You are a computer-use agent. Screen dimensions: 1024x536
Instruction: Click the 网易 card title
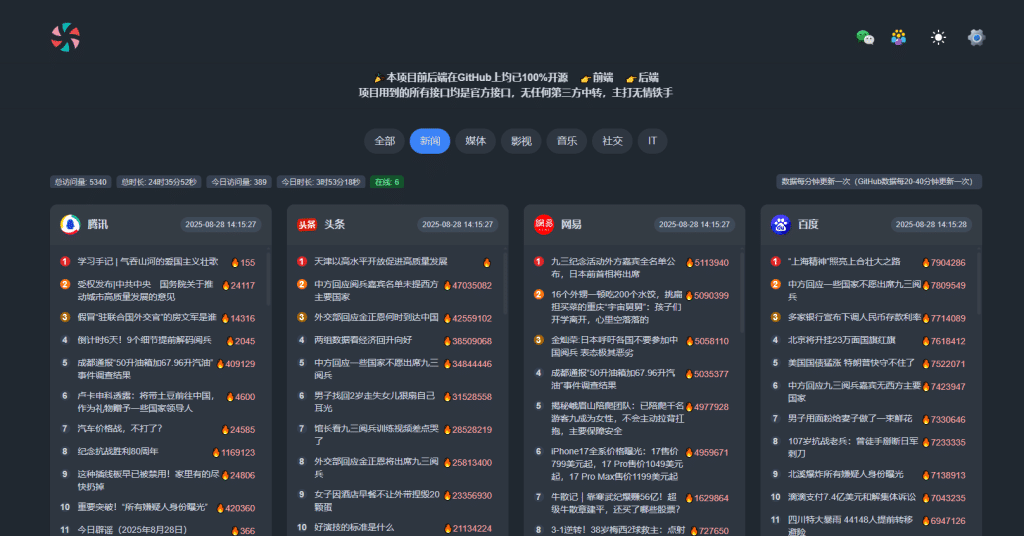click(571, 224)
